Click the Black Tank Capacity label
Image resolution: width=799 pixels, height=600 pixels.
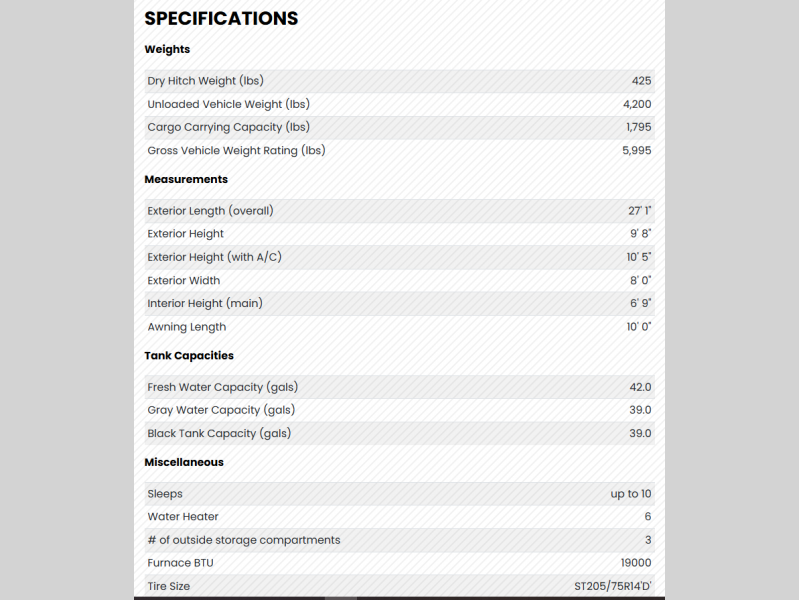pyautogui.click(x=219, y=433)
